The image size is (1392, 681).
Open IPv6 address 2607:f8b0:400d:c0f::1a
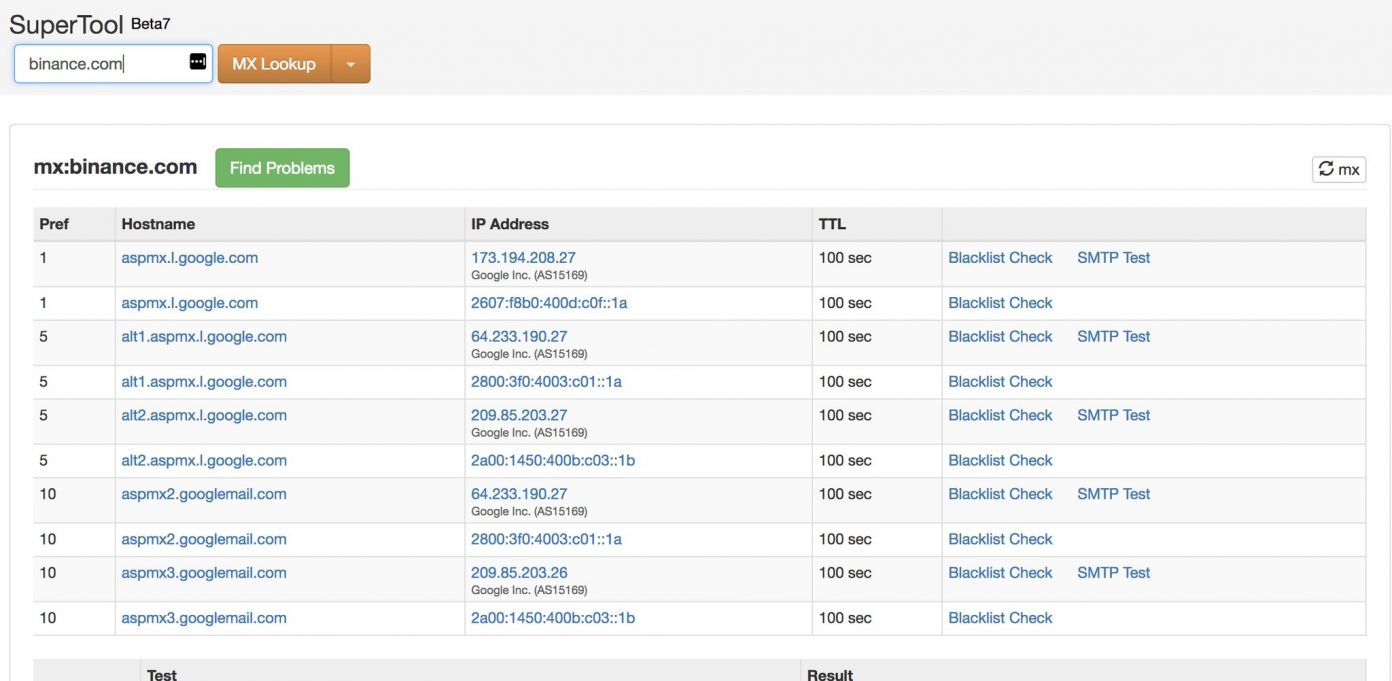pyautogui.click(x=549, y=302)
